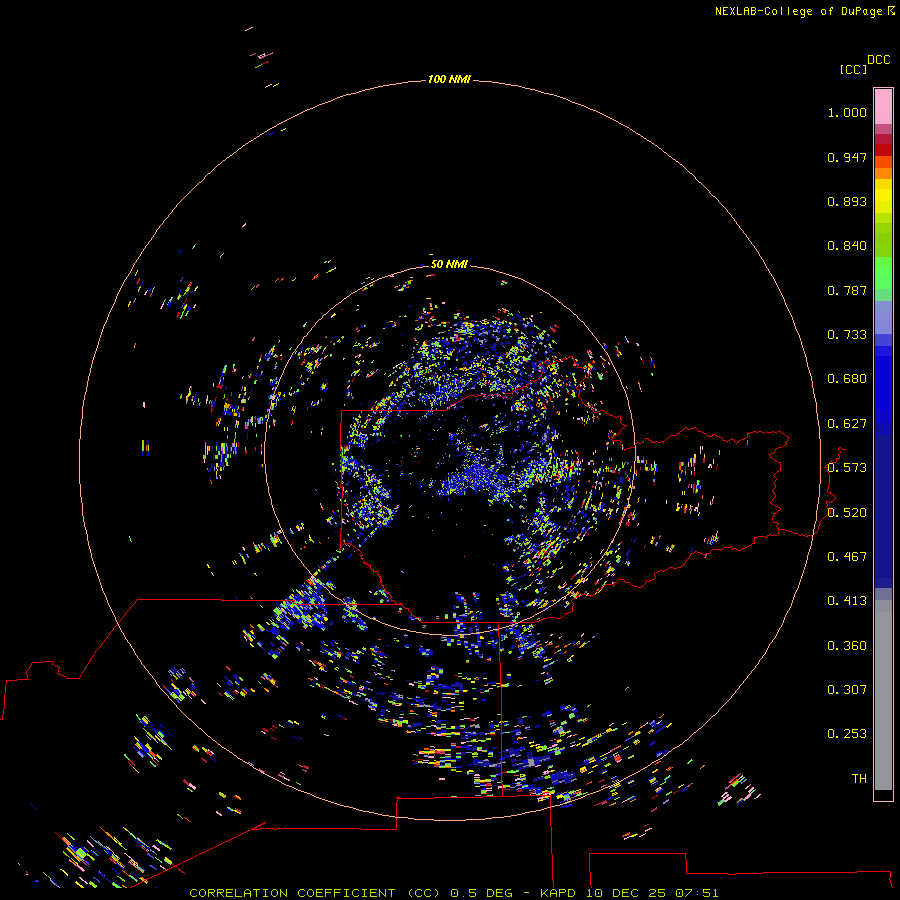900x900 pixels.
Task: Pick the red band on the color bar
Action: 883,150
